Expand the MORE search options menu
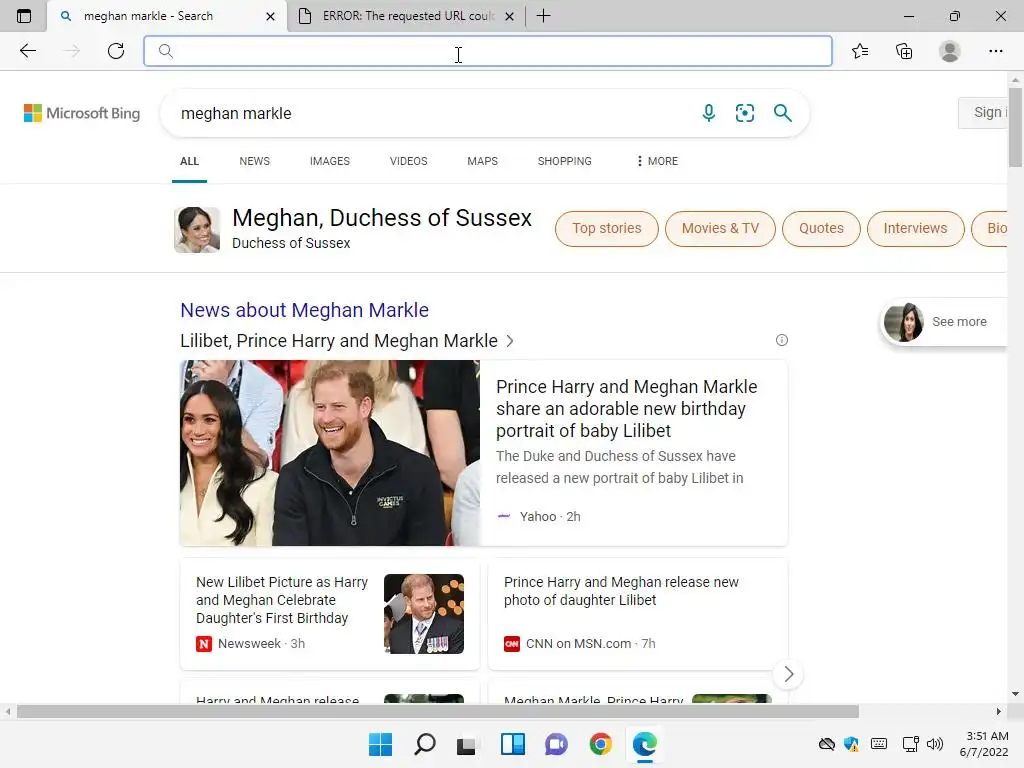Image resolution: width=1024 pixels, height=768 pixels. pyautogui.click(x=658, y=161)
